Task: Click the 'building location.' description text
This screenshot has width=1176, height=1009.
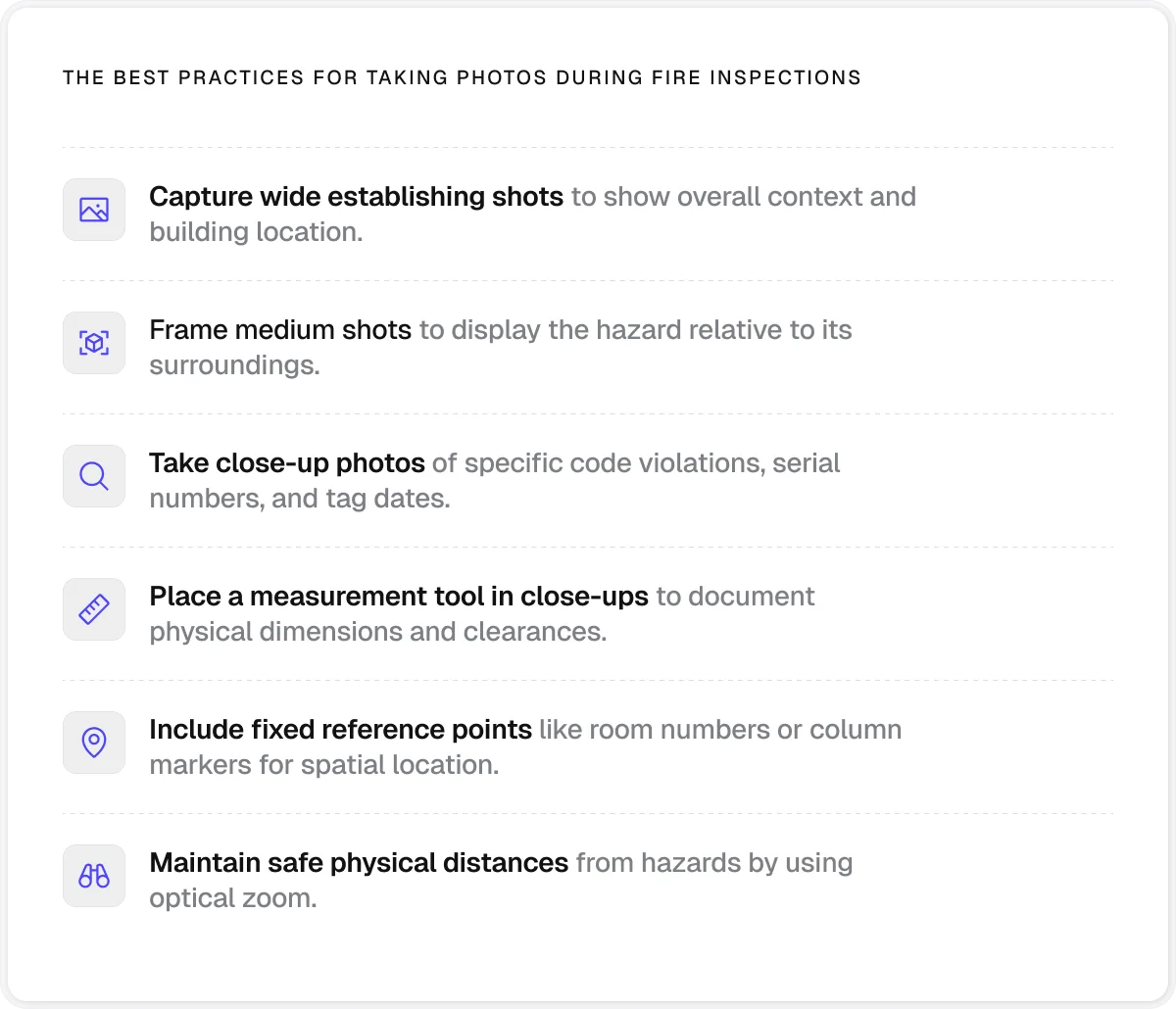Action: point(256,232)
